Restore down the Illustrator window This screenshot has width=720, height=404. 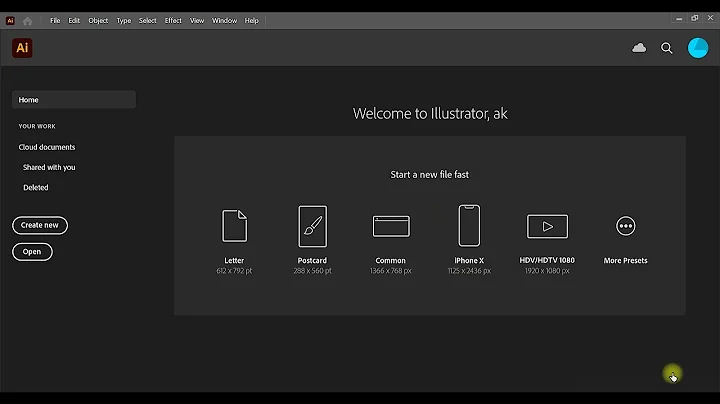[x=694, y=18]
